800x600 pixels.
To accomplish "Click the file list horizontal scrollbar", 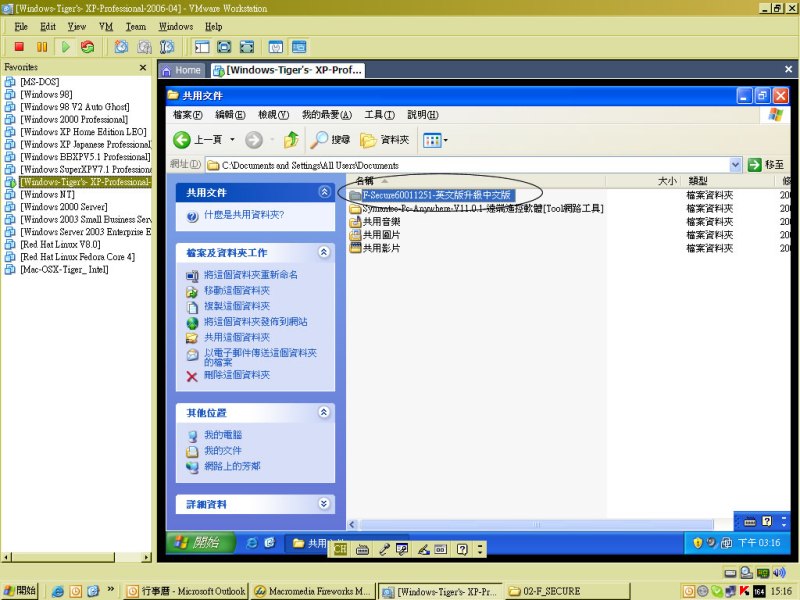I will click(536, 524).
